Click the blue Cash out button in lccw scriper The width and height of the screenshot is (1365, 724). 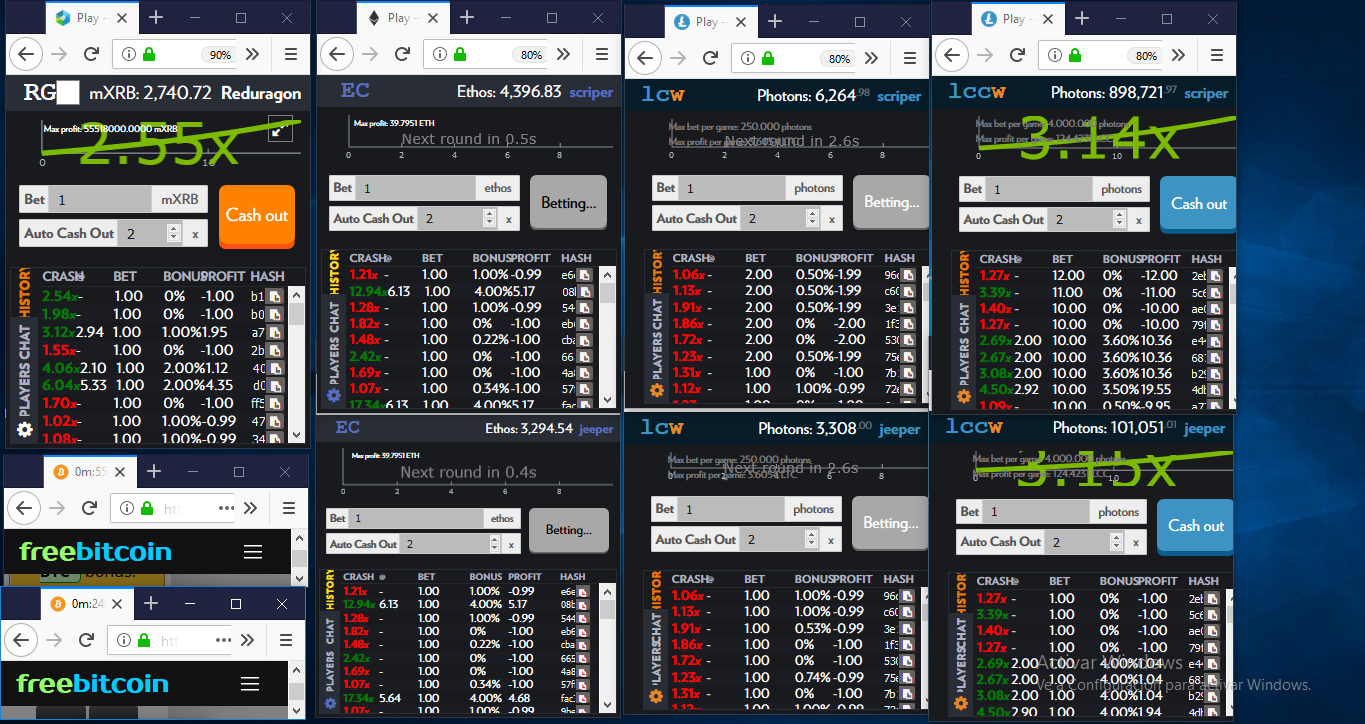point(1198,204)
